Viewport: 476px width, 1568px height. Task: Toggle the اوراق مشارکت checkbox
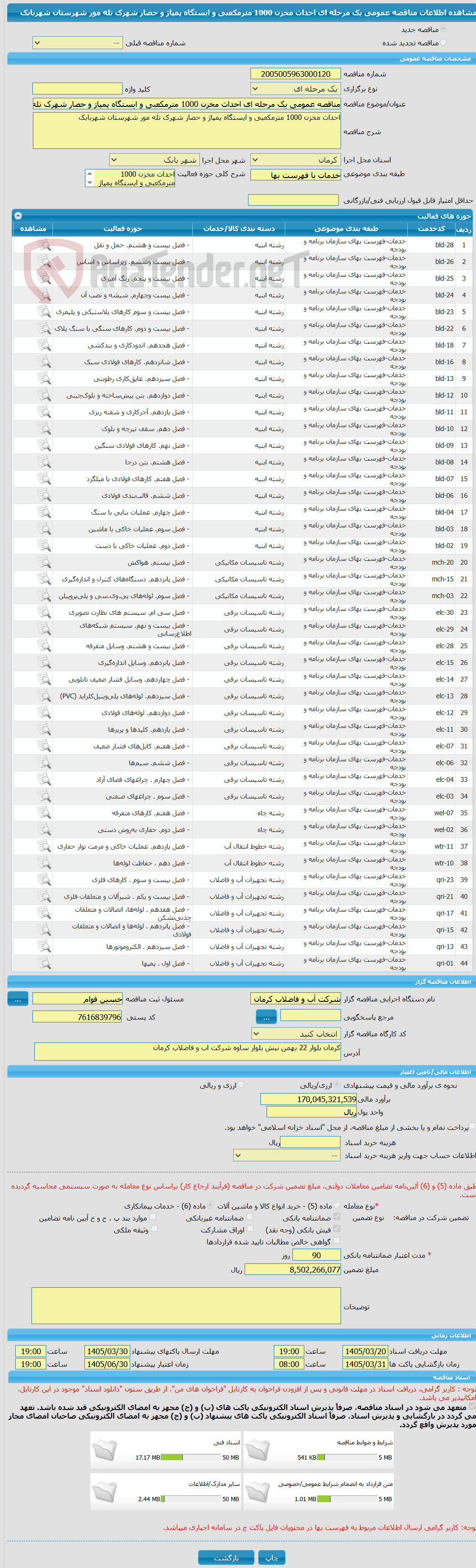(250, 1228)
